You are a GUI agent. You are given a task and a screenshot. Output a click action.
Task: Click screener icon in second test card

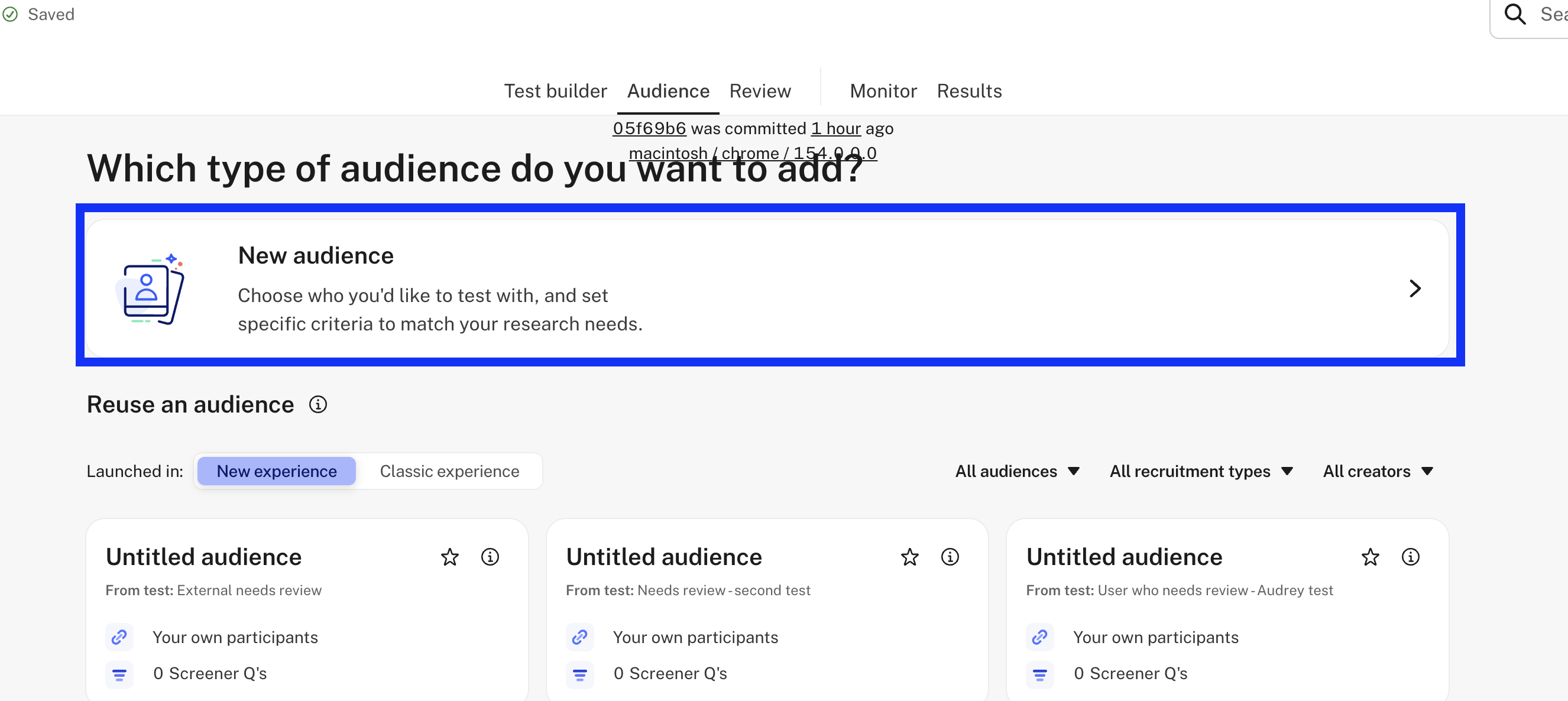point(579,674)
